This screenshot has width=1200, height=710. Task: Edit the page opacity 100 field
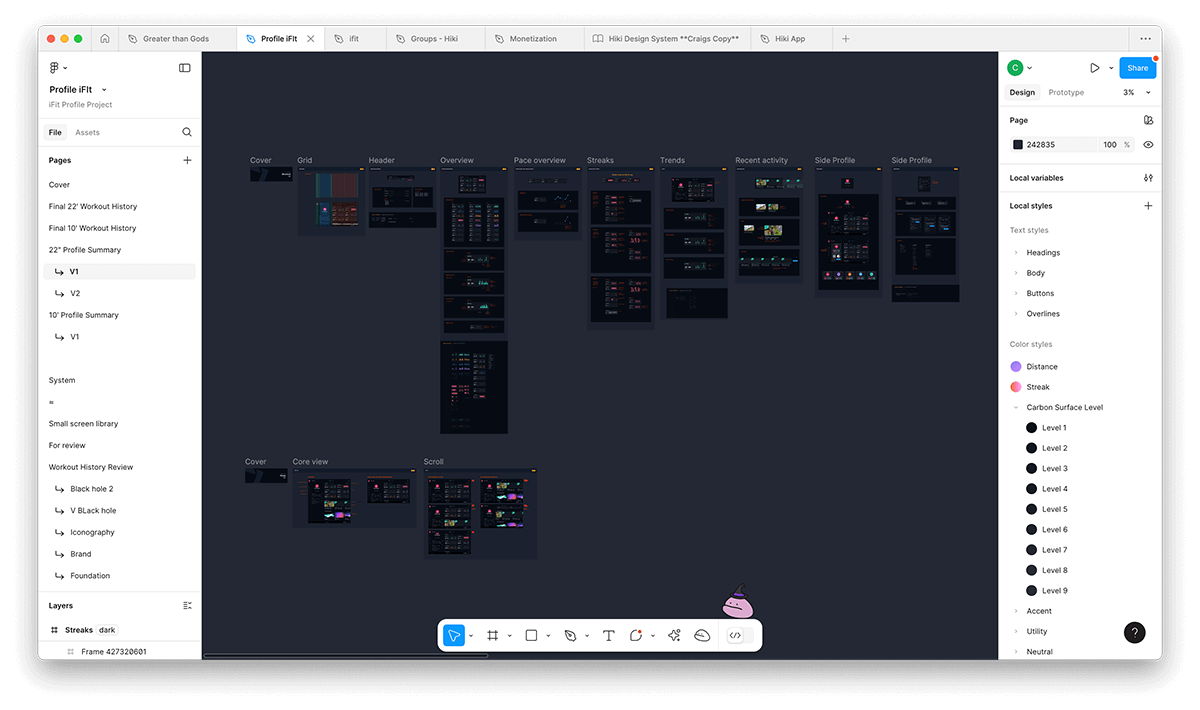click(x=1109, y=145)
